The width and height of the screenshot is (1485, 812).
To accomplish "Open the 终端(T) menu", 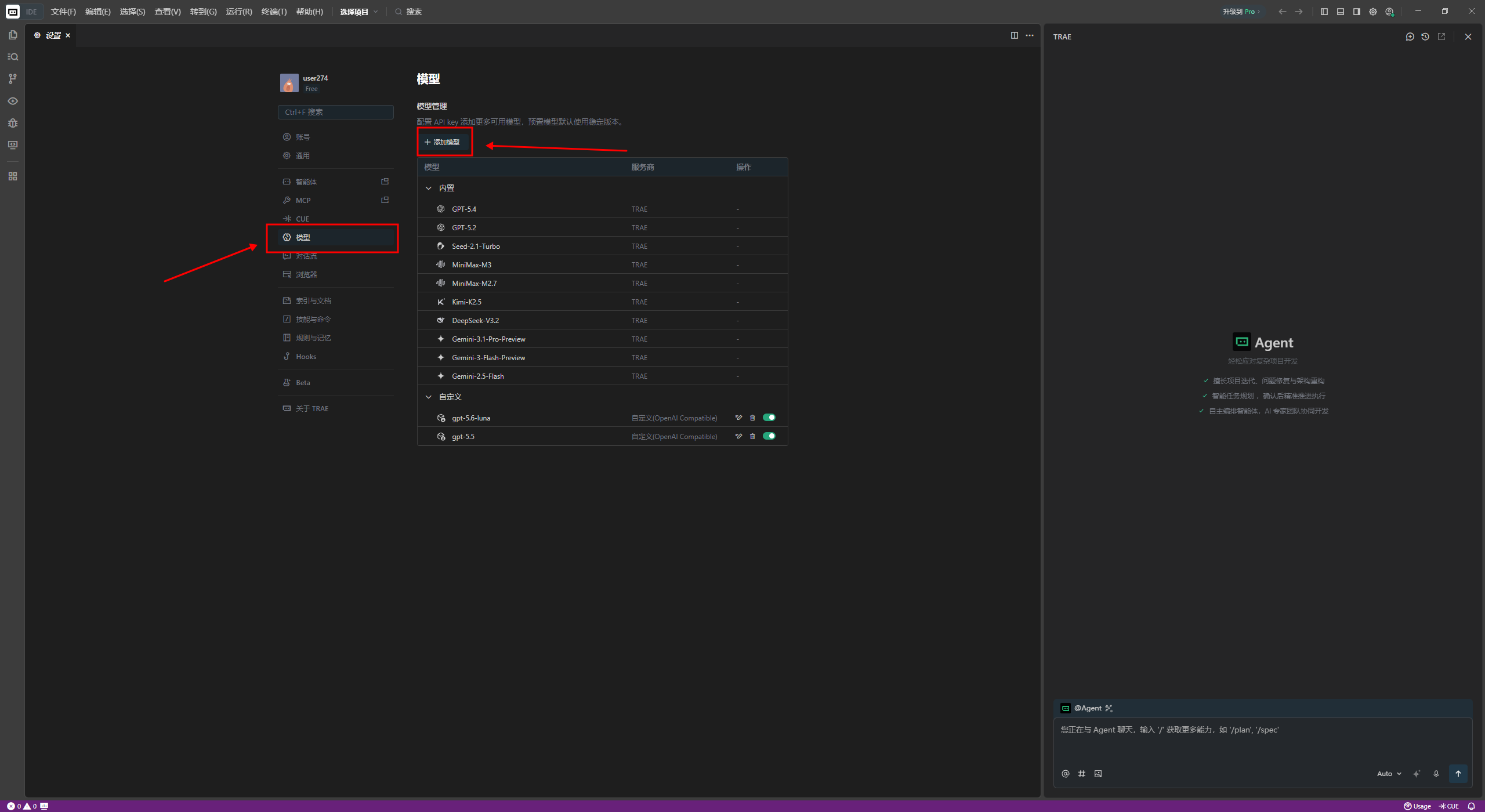I will (274, 12).
